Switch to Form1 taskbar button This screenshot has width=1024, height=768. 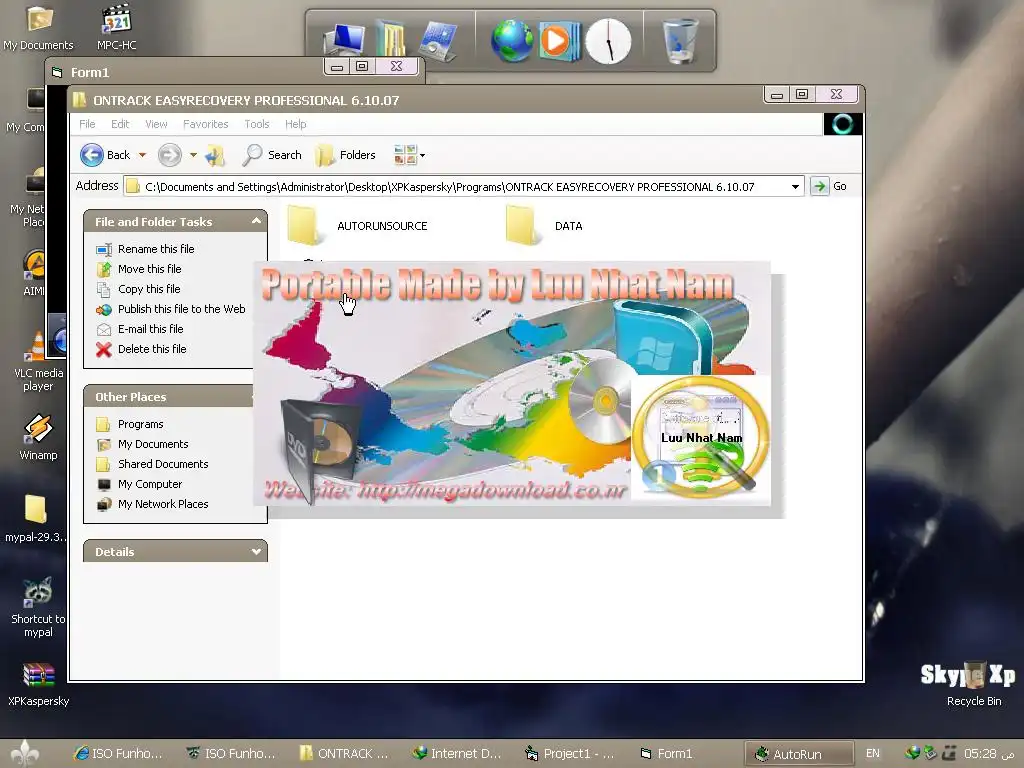click(667, 754)
